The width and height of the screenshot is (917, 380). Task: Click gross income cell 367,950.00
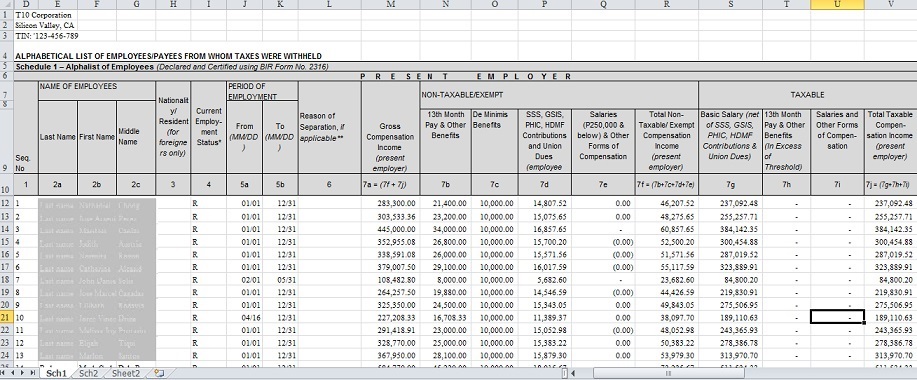(390, 355)
